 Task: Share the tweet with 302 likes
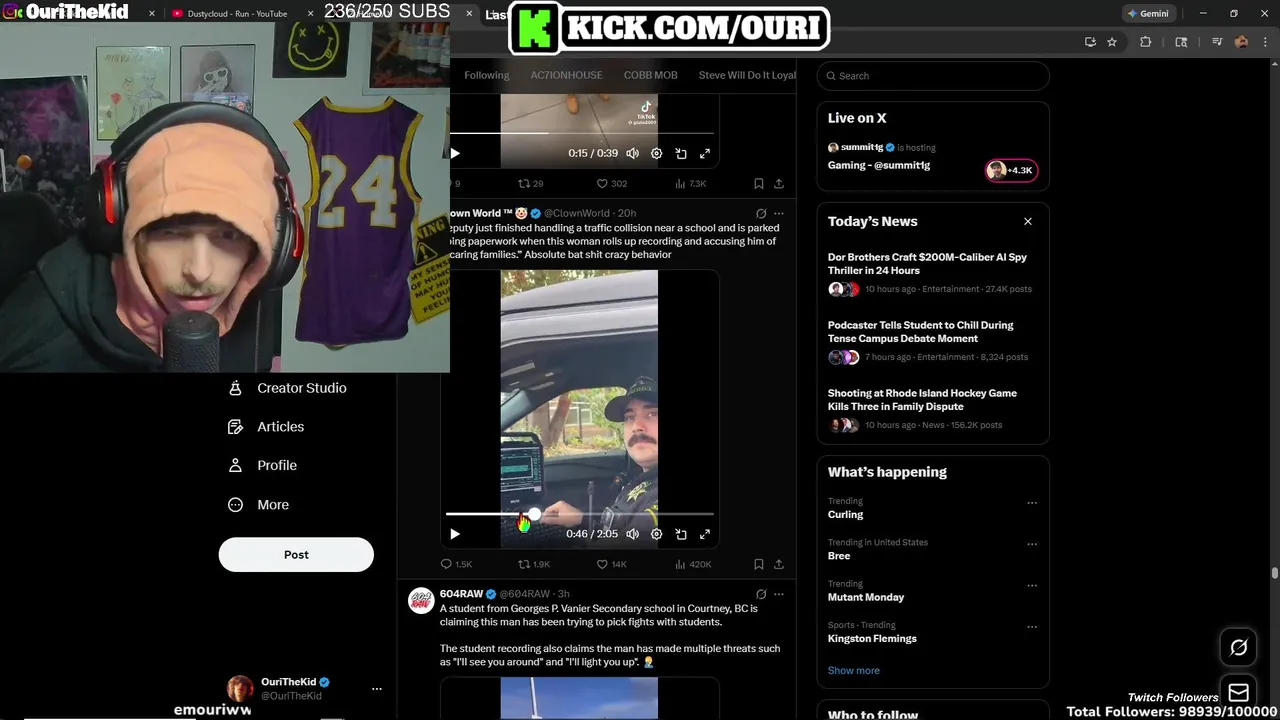(779, 184)
